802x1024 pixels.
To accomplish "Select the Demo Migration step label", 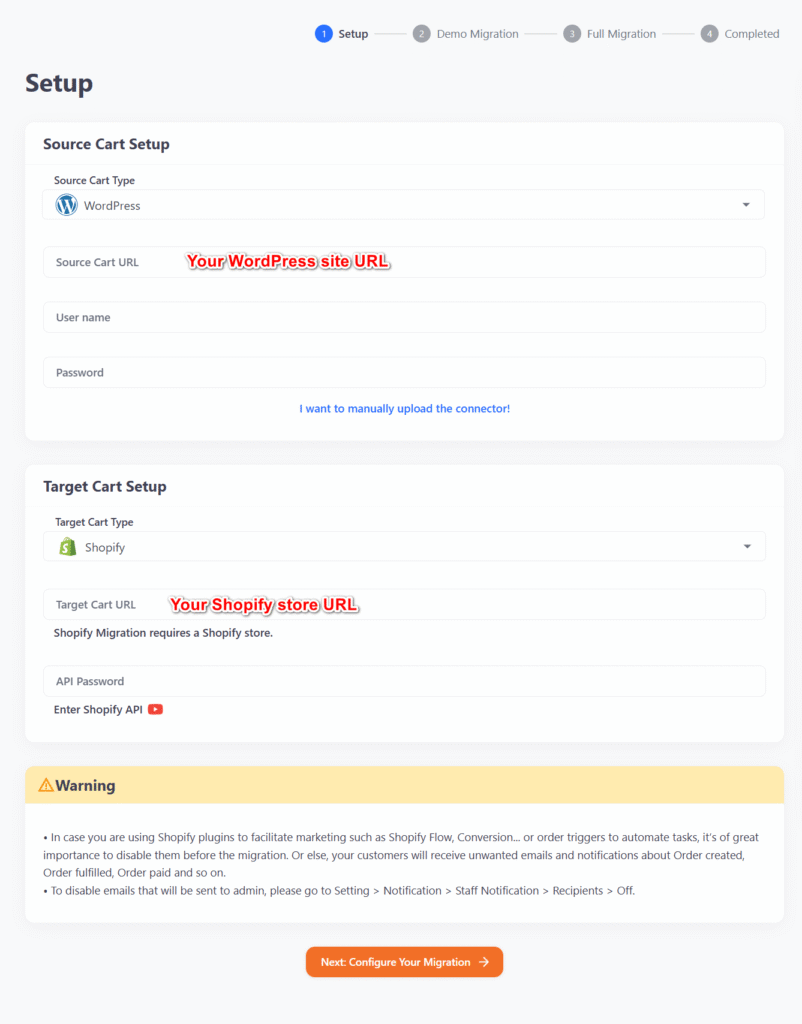I will pyautogui.click(x=477, y=33).
